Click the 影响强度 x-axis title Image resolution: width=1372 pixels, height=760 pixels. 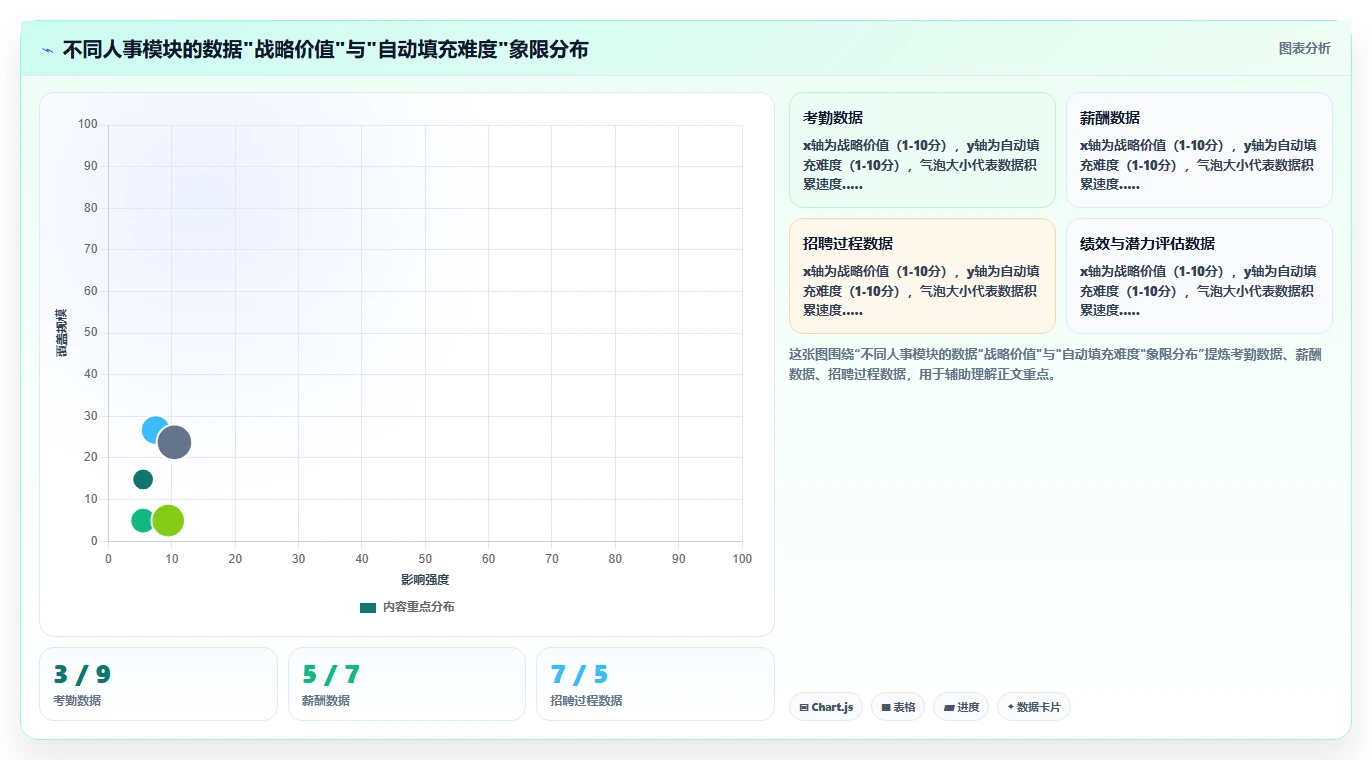425,580
